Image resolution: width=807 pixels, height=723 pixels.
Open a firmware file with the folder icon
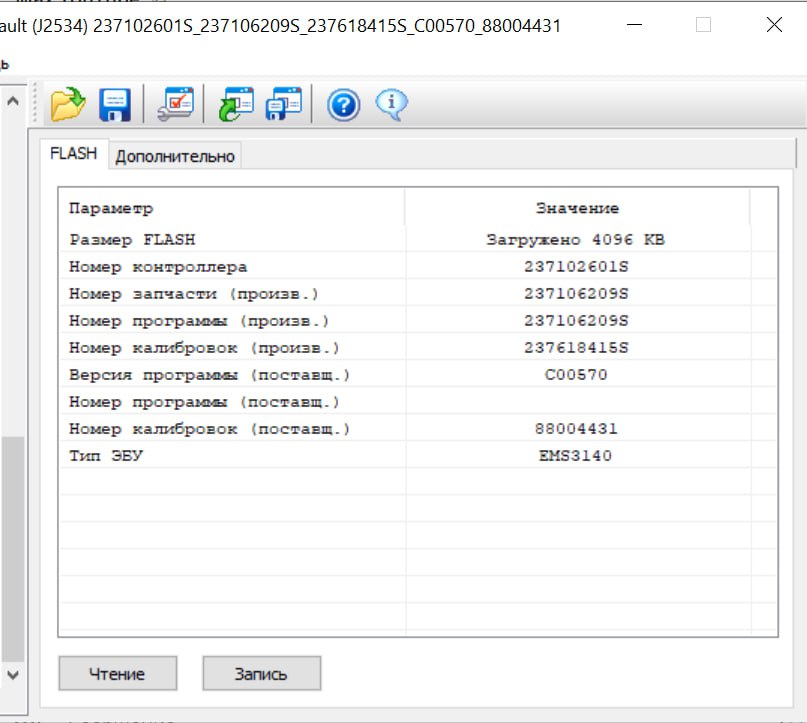pyautogui.click(x=68, y=103)
